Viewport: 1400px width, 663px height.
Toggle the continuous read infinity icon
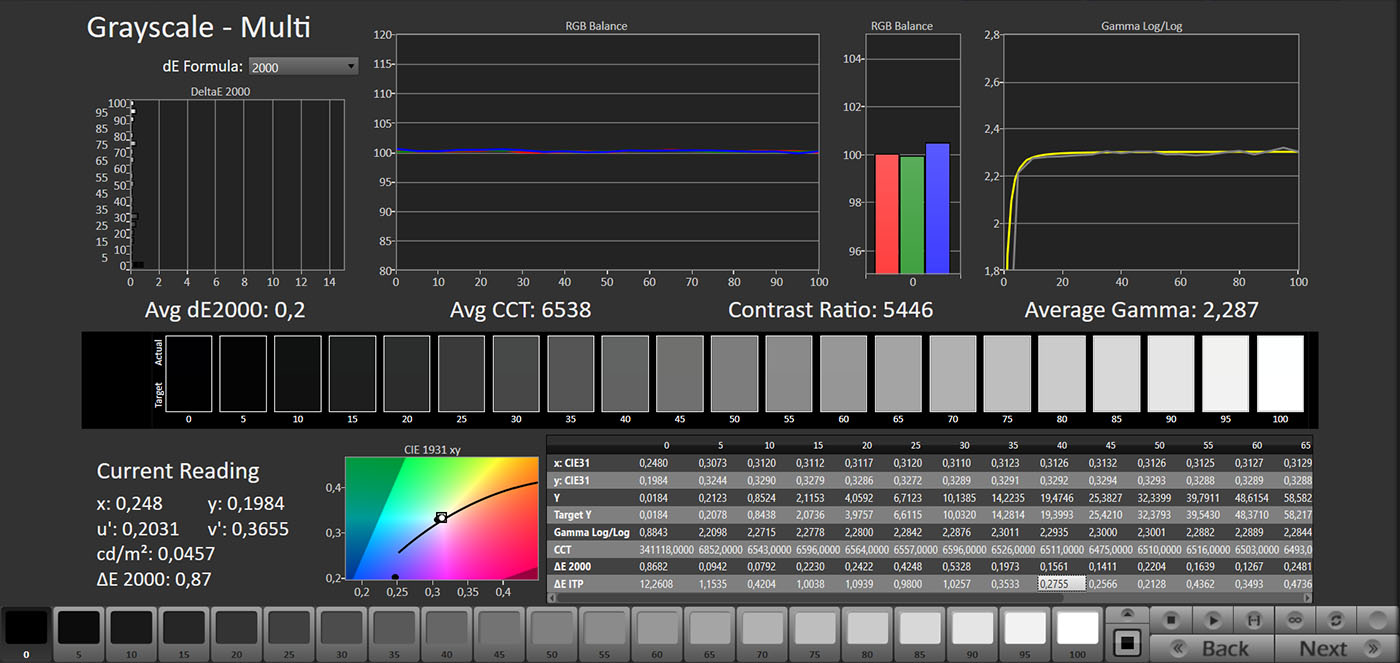tap(1294, 621)
